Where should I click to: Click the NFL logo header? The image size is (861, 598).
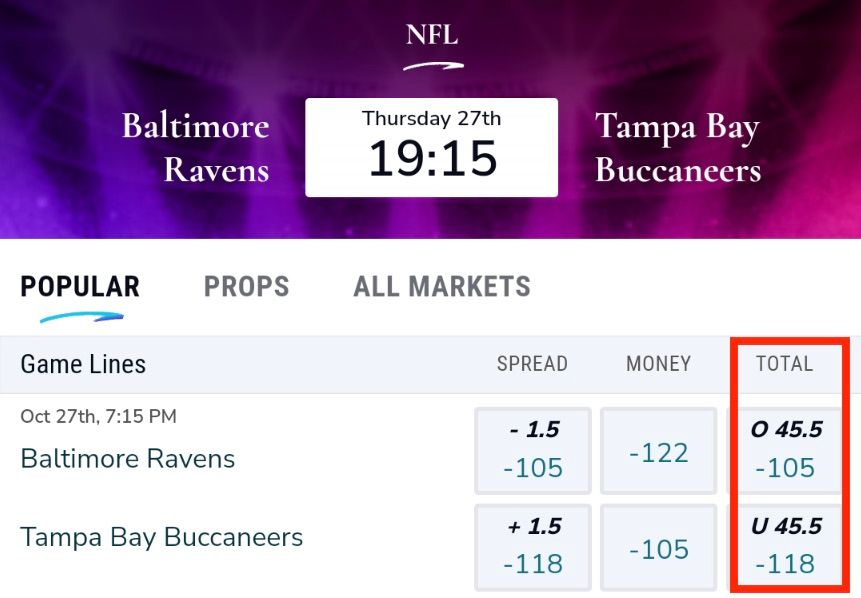430,36
